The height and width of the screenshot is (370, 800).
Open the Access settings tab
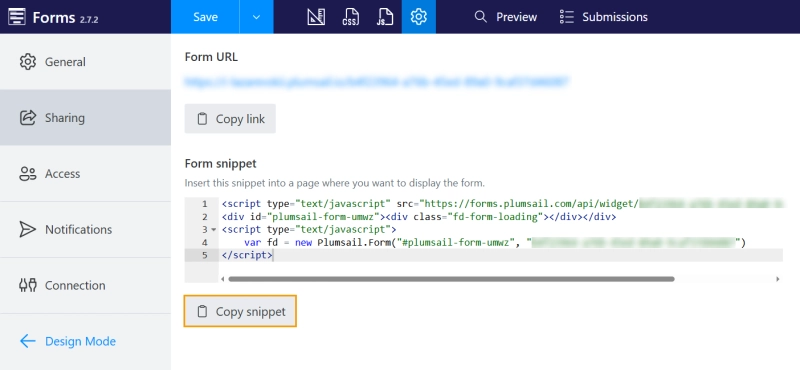85,174
